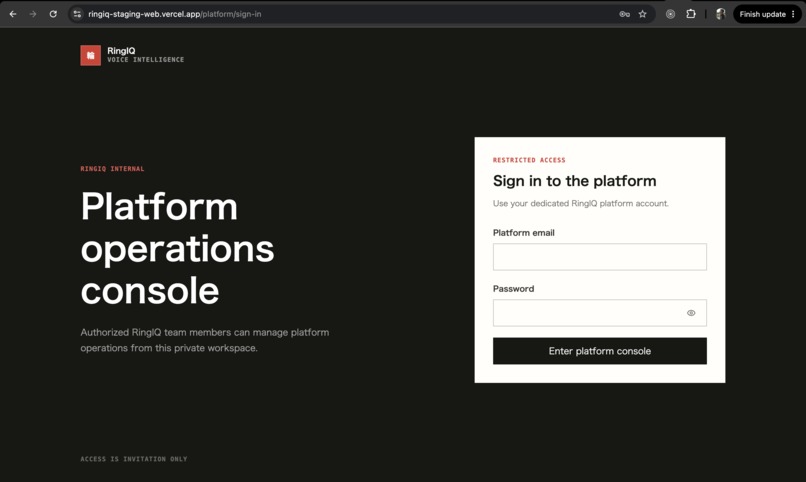Click the 'Platform operations console' headline
The width and height of the screenshot is (806, 482).
coord(177,249)
